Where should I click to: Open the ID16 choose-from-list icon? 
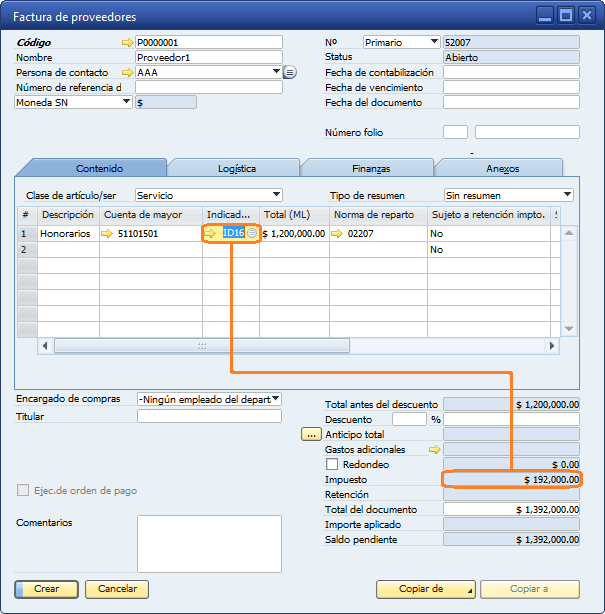(x=252, y=233)
